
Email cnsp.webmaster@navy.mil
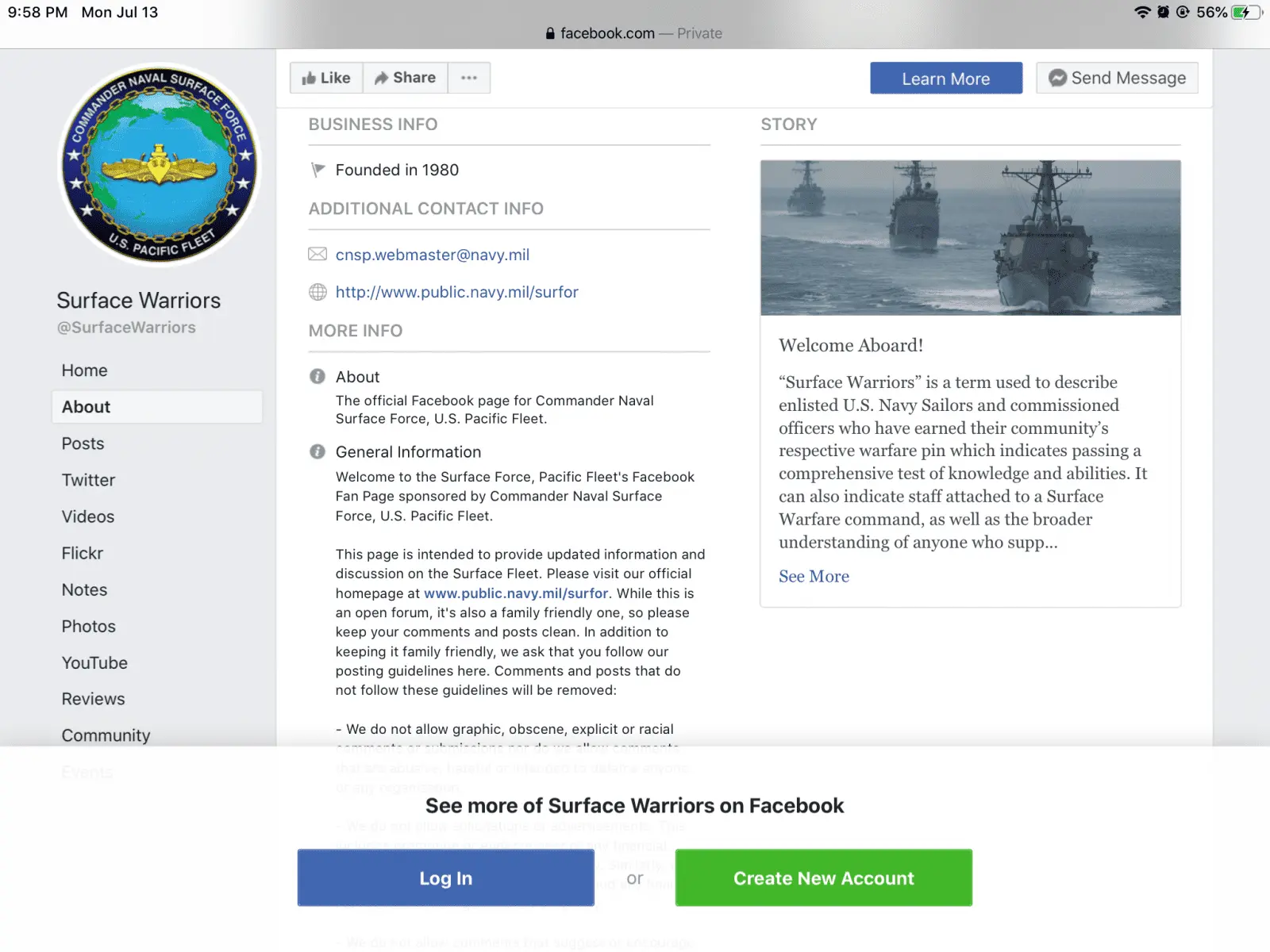[433, 255]
